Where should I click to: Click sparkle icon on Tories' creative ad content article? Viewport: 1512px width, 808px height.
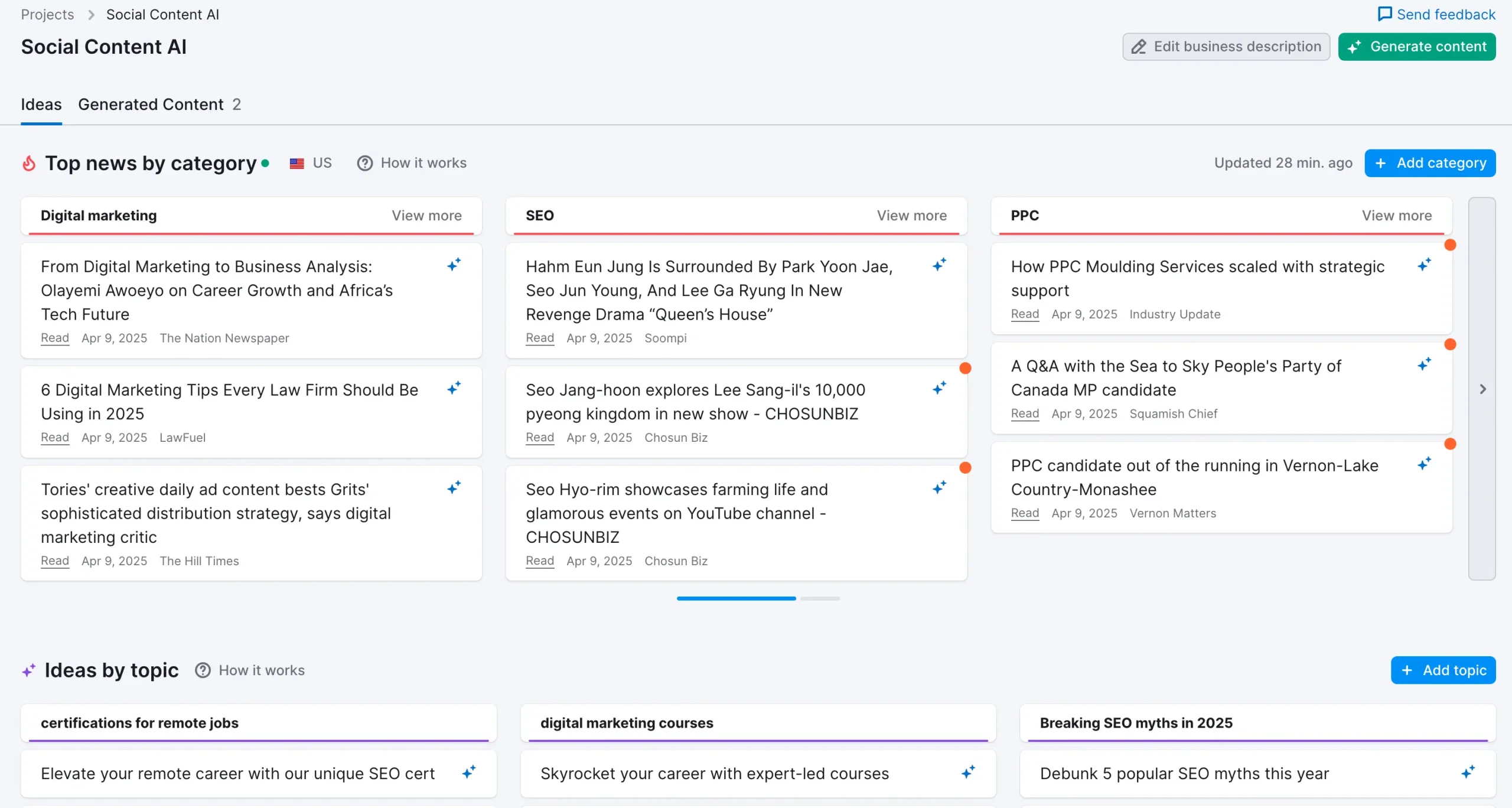pos(454,487)
